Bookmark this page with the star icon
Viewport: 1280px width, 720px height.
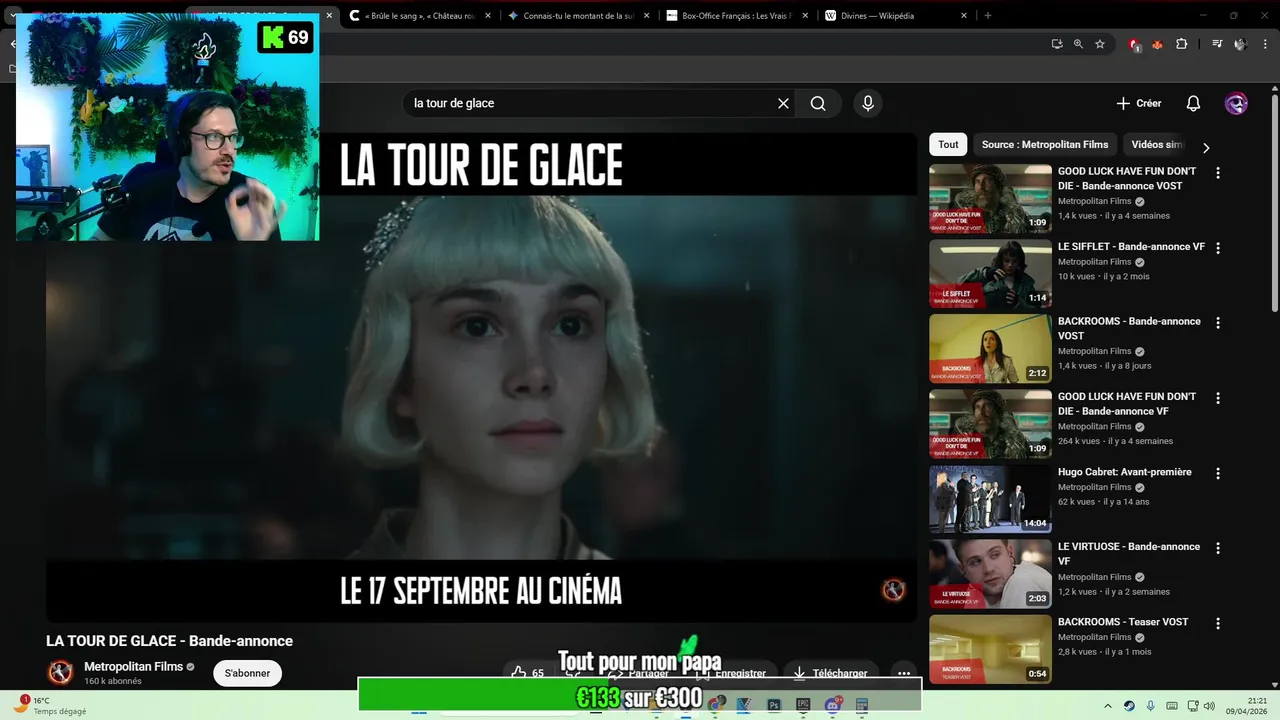click(x=1100, y=44)
